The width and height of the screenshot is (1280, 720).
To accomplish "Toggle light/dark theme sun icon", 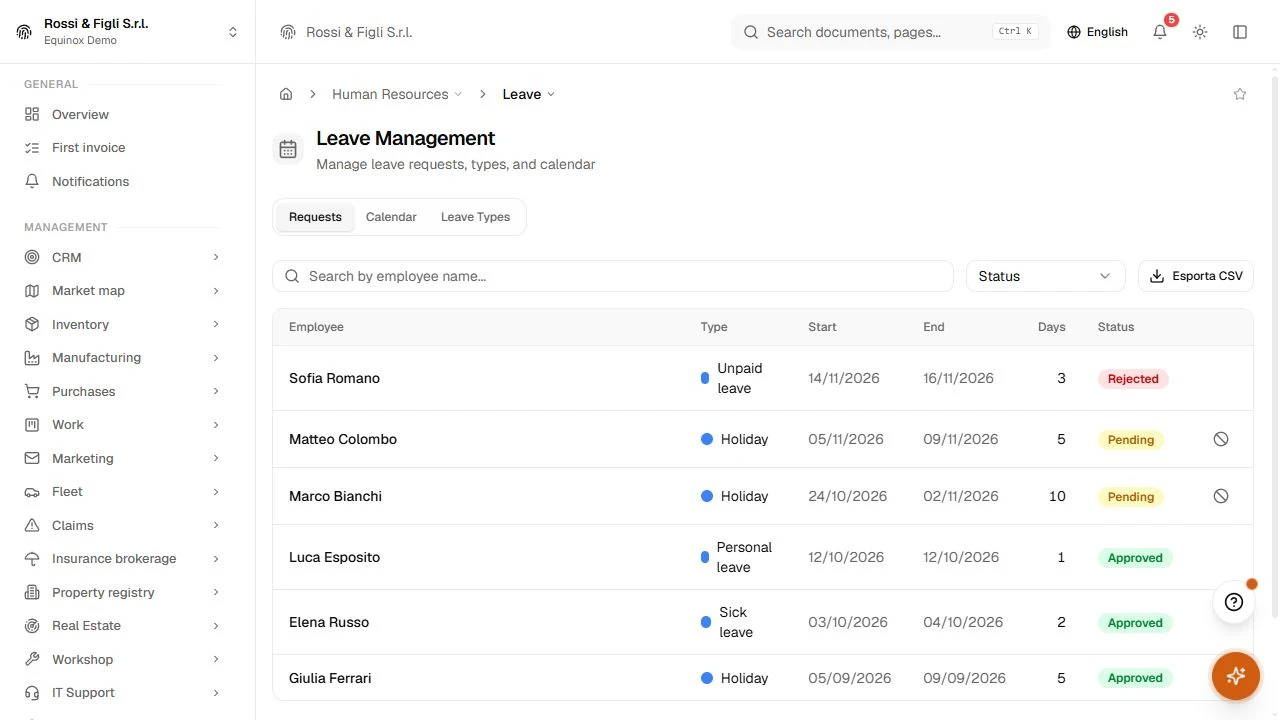I will (1200, 32).
